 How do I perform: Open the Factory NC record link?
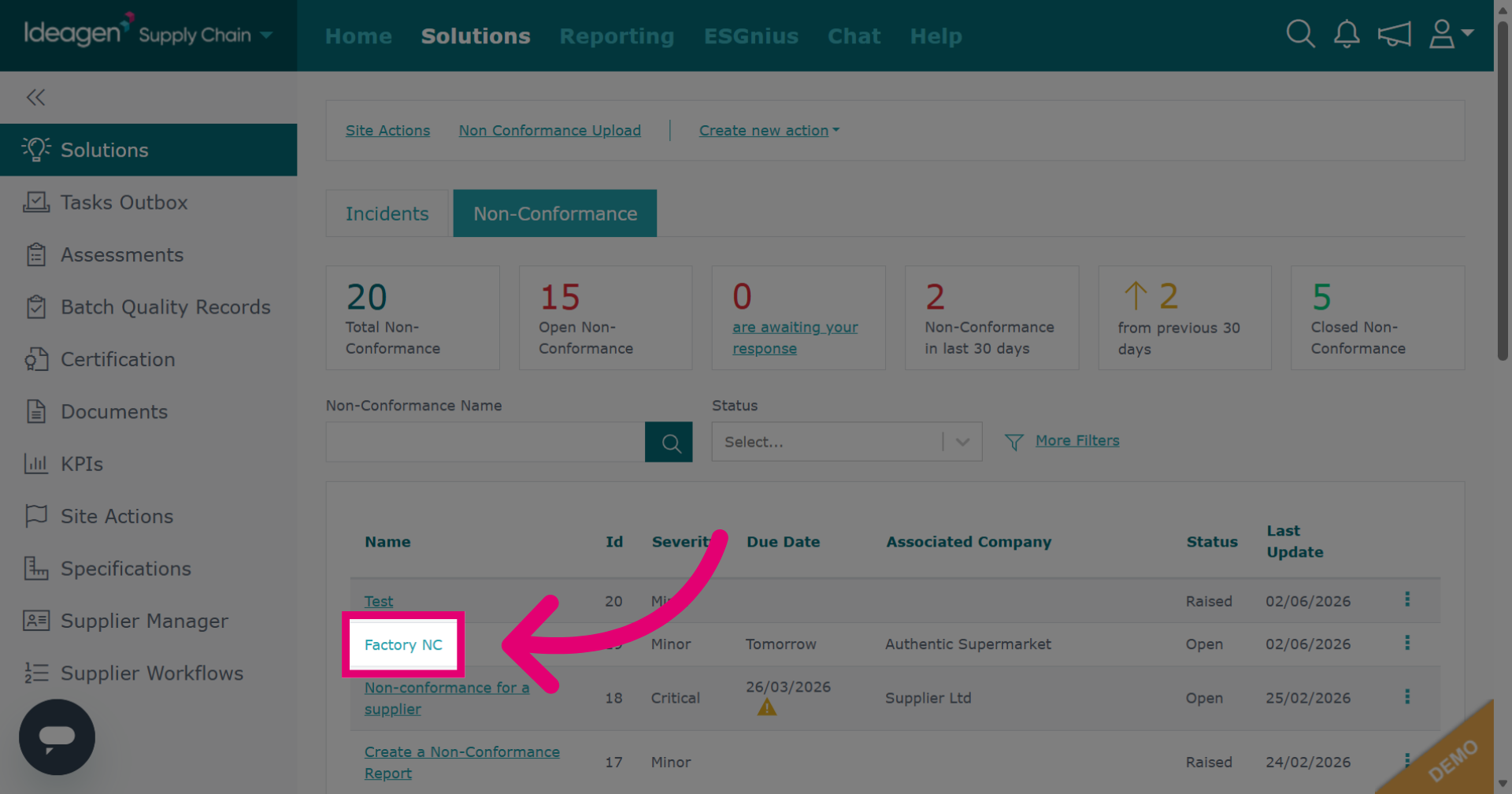pos(403,644)
